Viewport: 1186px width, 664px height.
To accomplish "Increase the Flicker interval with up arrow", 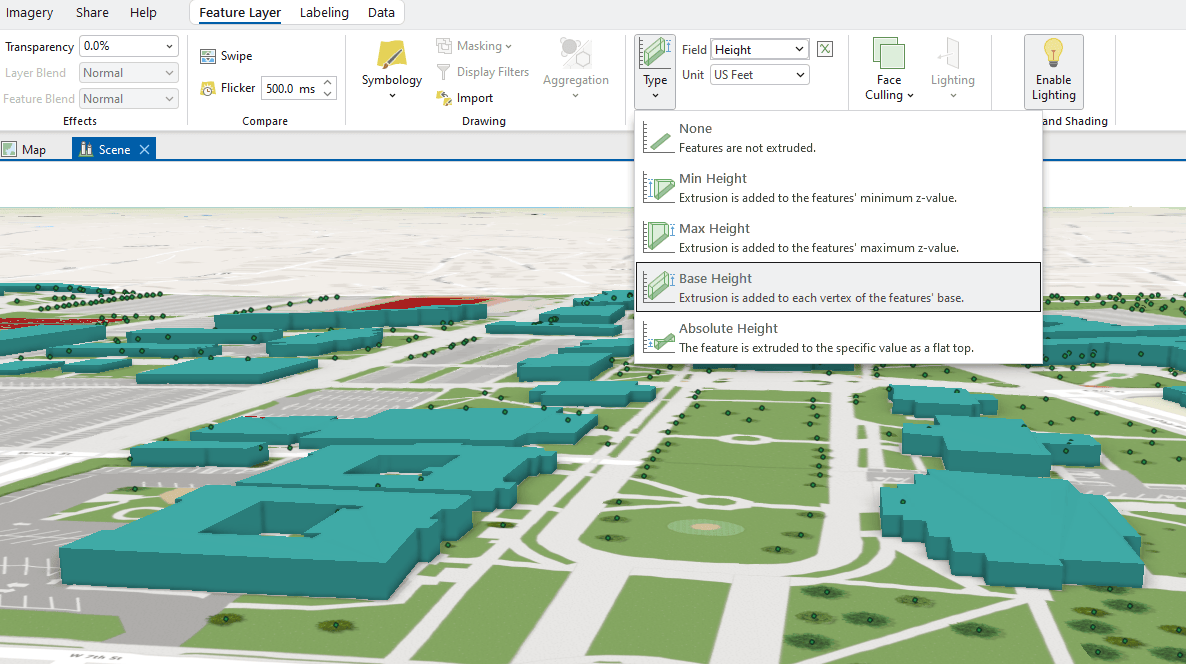I will click(x=328, y=83).
